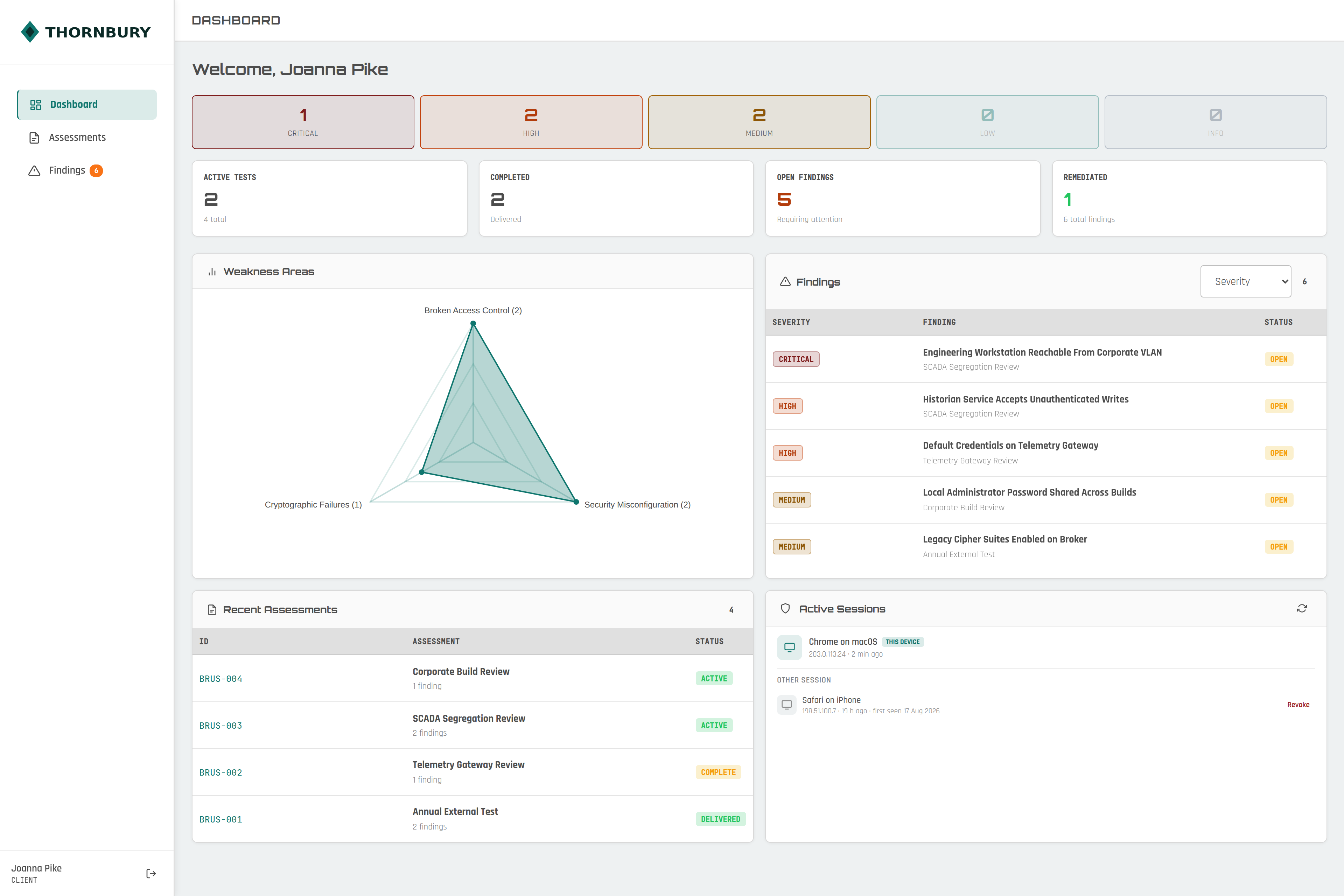This screenshot has width=1344, height=896.
Task: Click the device icon for Safari on iPhone
Action: (786, 705)
